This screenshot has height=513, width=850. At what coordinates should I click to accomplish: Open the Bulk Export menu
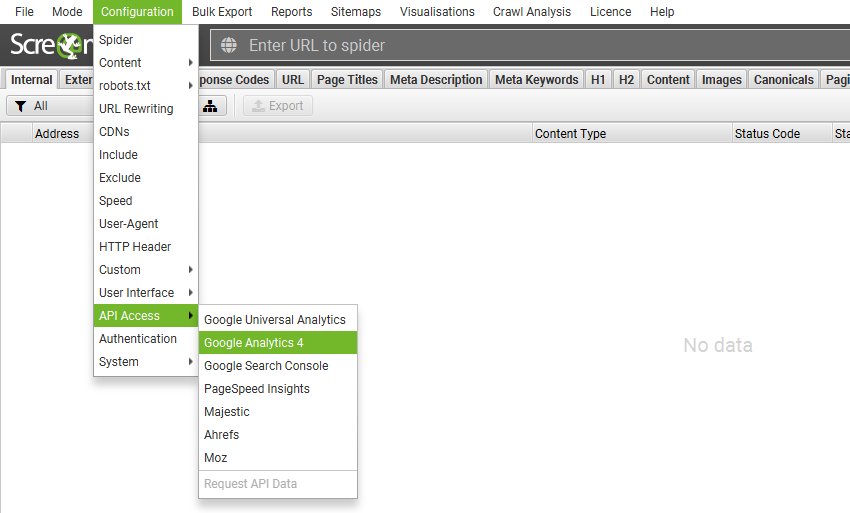[222, 12]
